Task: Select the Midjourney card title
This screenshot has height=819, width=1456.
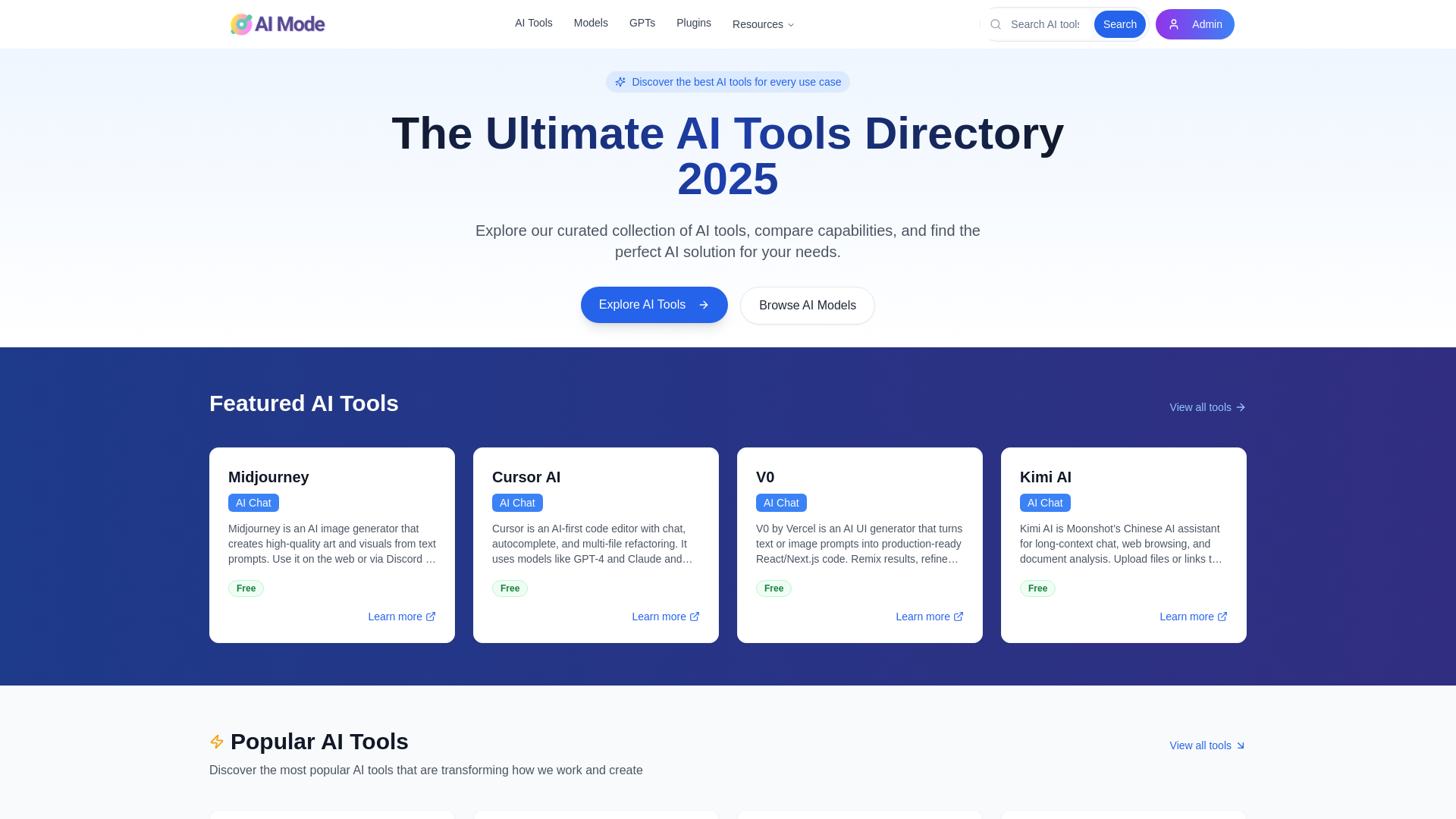Action: click(268, 477)
